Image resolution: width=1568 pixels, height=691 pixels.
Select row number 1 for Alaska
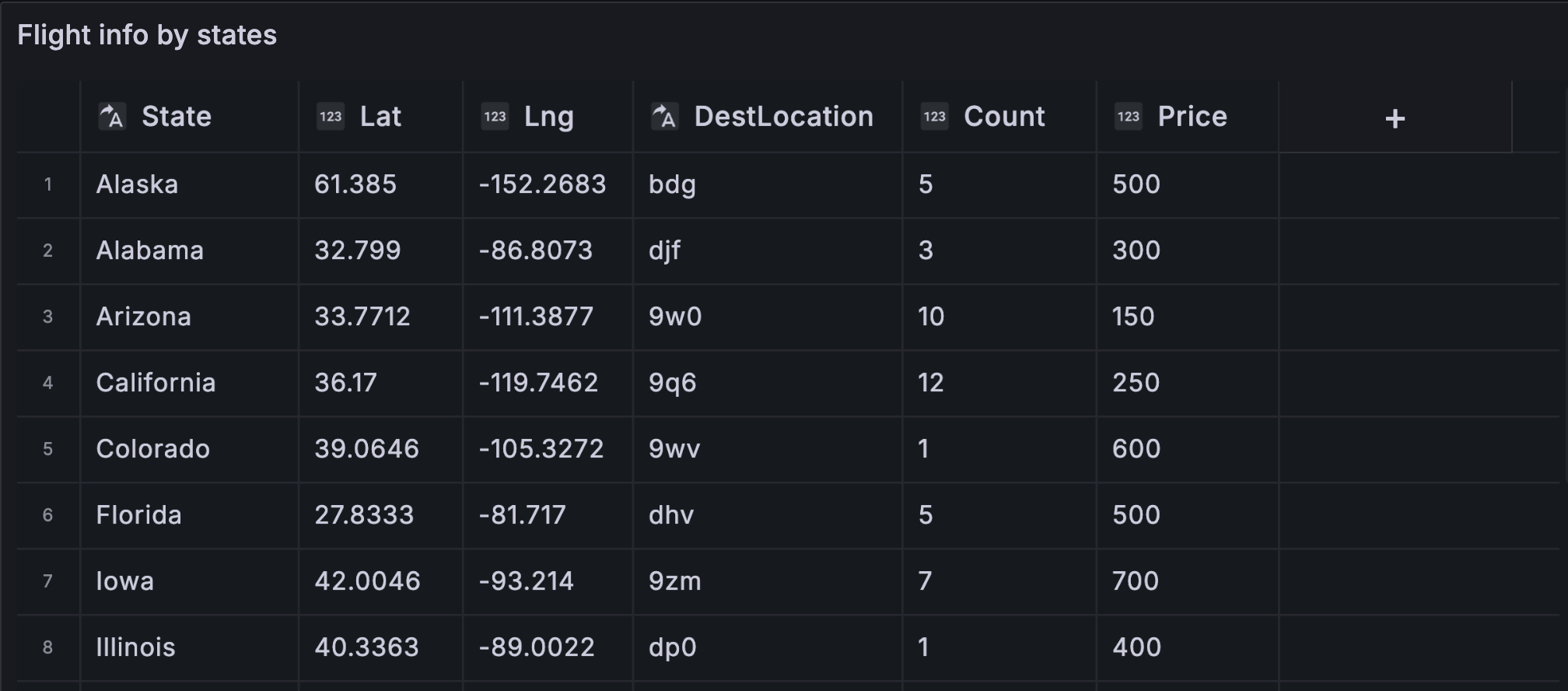pos(48,184)
